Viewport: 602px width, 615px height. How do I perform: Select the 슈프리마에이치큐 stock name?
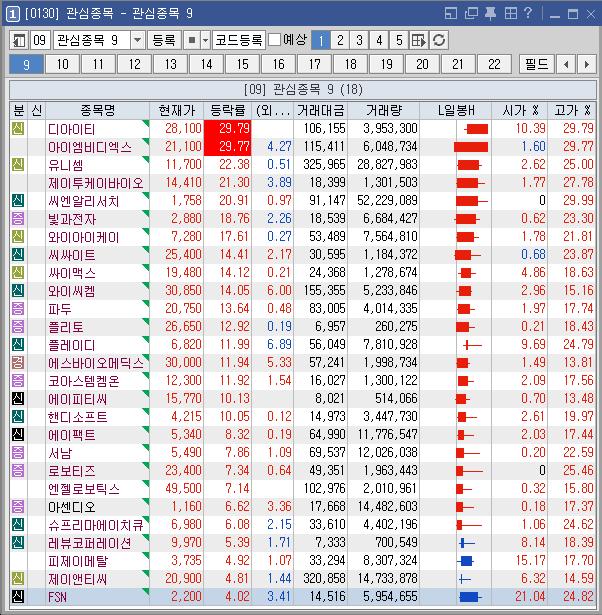[x=96, y=525]
